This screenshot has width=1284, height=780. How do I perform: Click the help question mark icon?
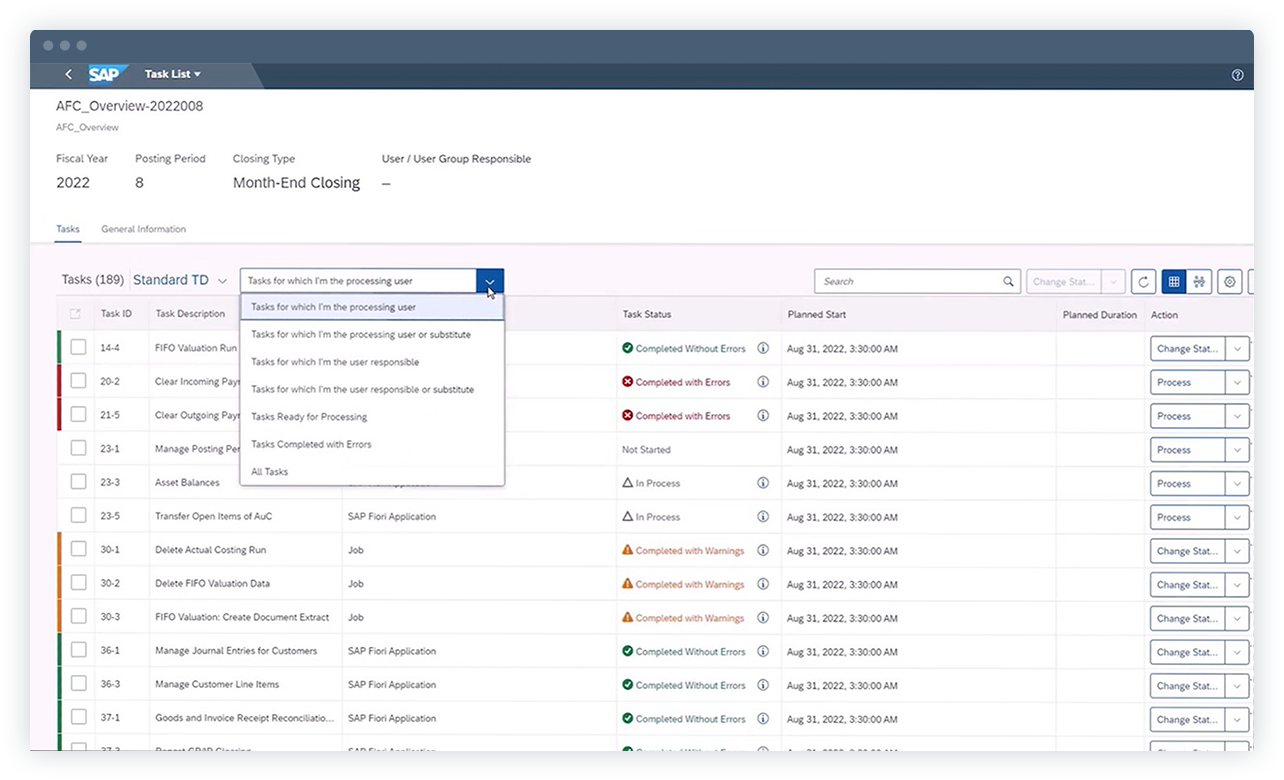pyautogui.click(x=1237, y=74)
